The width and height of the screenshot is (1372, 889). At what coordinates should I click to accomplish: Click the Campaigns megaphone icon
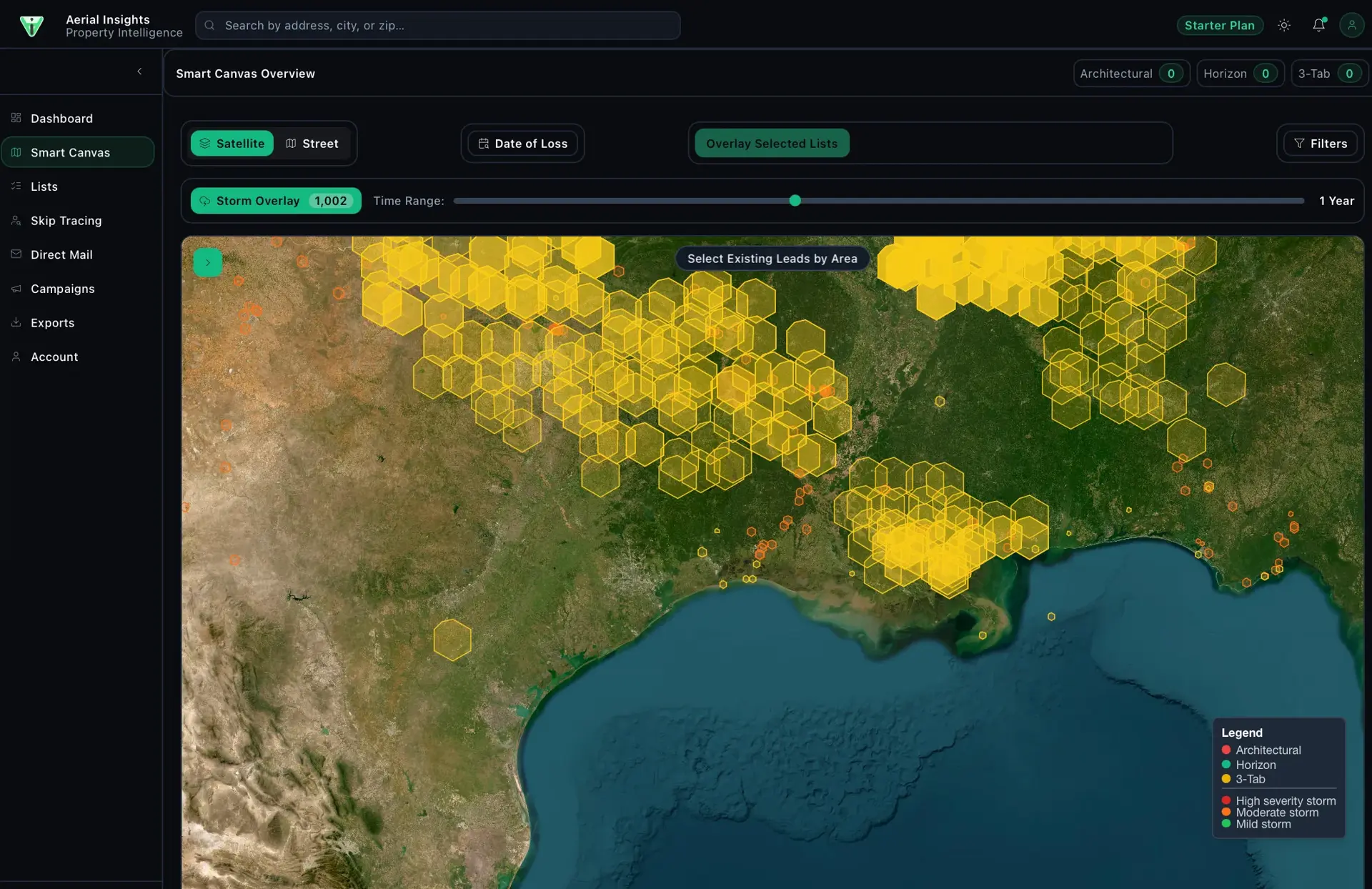[x=16, y=288]
